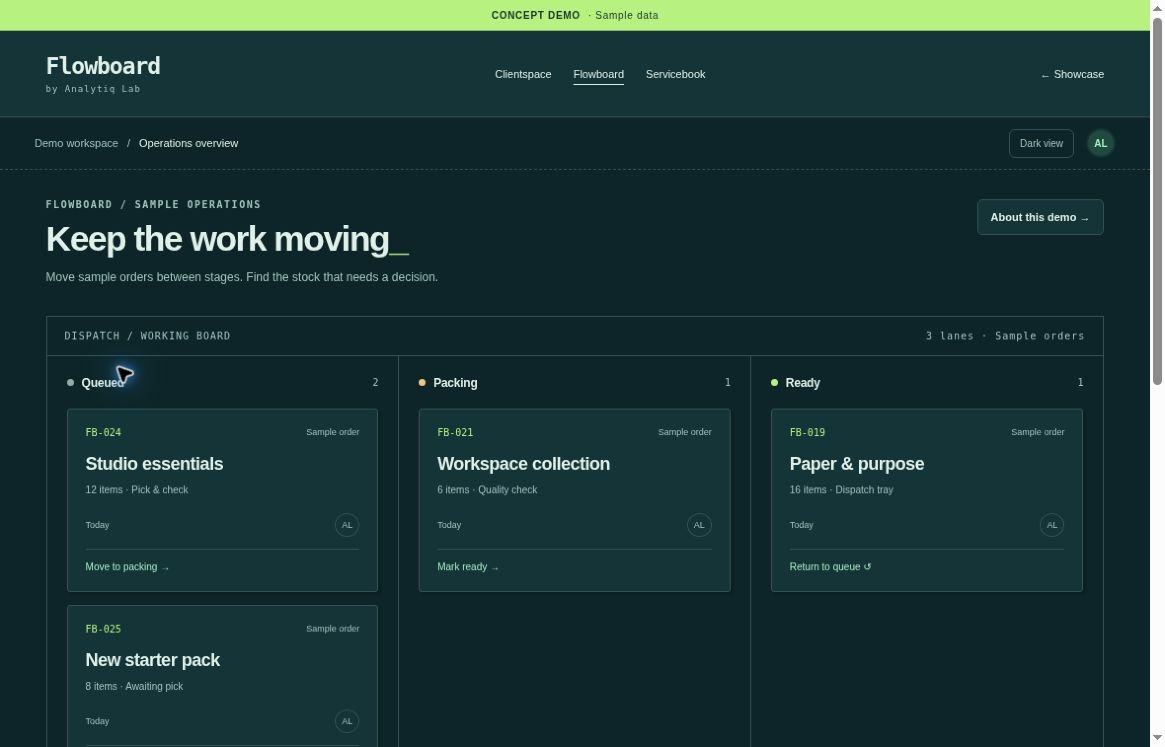Open the Studio essentials card title
Image resolution: width=1165 pixels, height=747 pixels.
coord(155,464)
